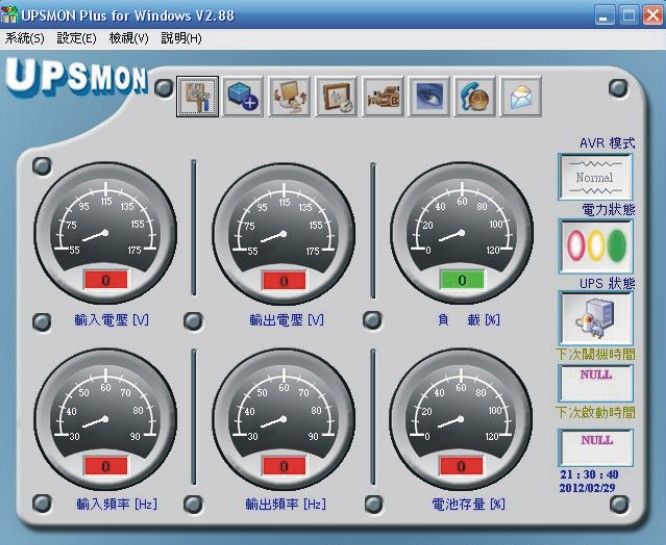Viewport: 666px width, 545px height.
Task: Click the red output frequency value readout
Action: (284, 466)
